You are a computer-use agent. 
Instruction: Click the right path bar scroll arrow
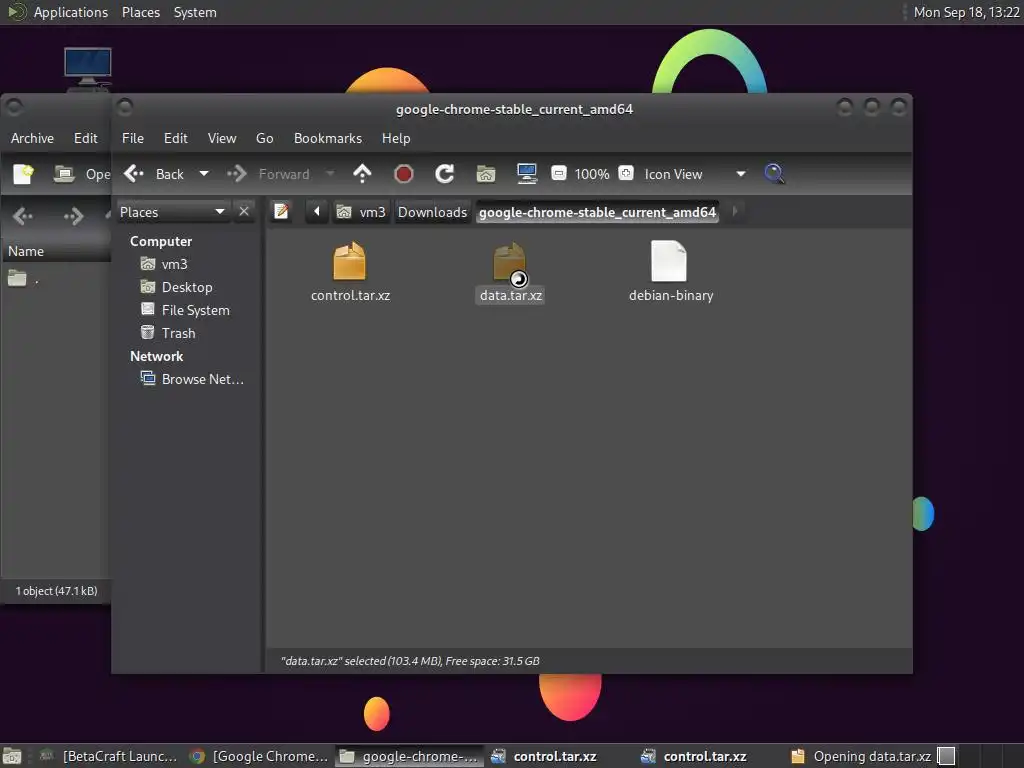coord(735,212)
